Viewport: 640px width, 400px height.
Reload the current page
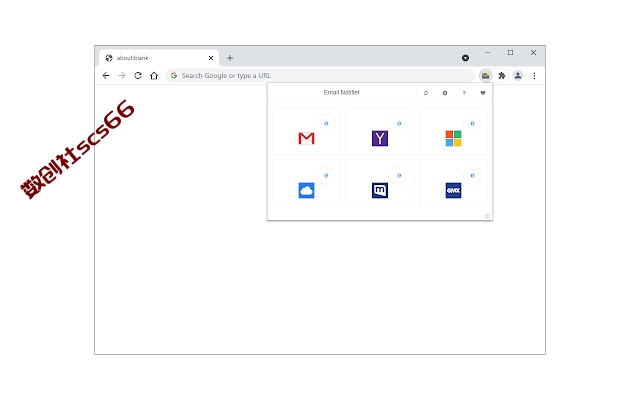point(138,76)
